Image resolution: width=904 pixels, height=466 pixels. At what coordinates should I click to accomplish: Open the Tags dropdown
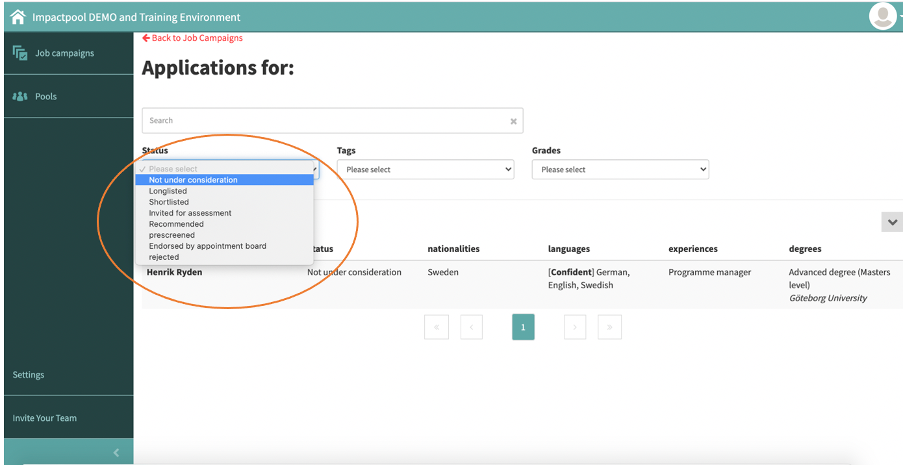[x=425, y=170]
